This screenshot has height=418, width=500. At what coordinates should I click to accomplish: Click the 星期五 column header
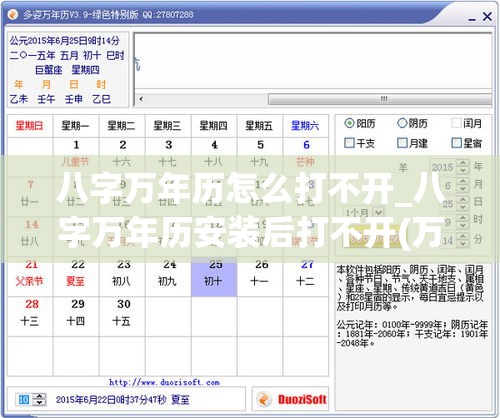(x=260, y=126)
